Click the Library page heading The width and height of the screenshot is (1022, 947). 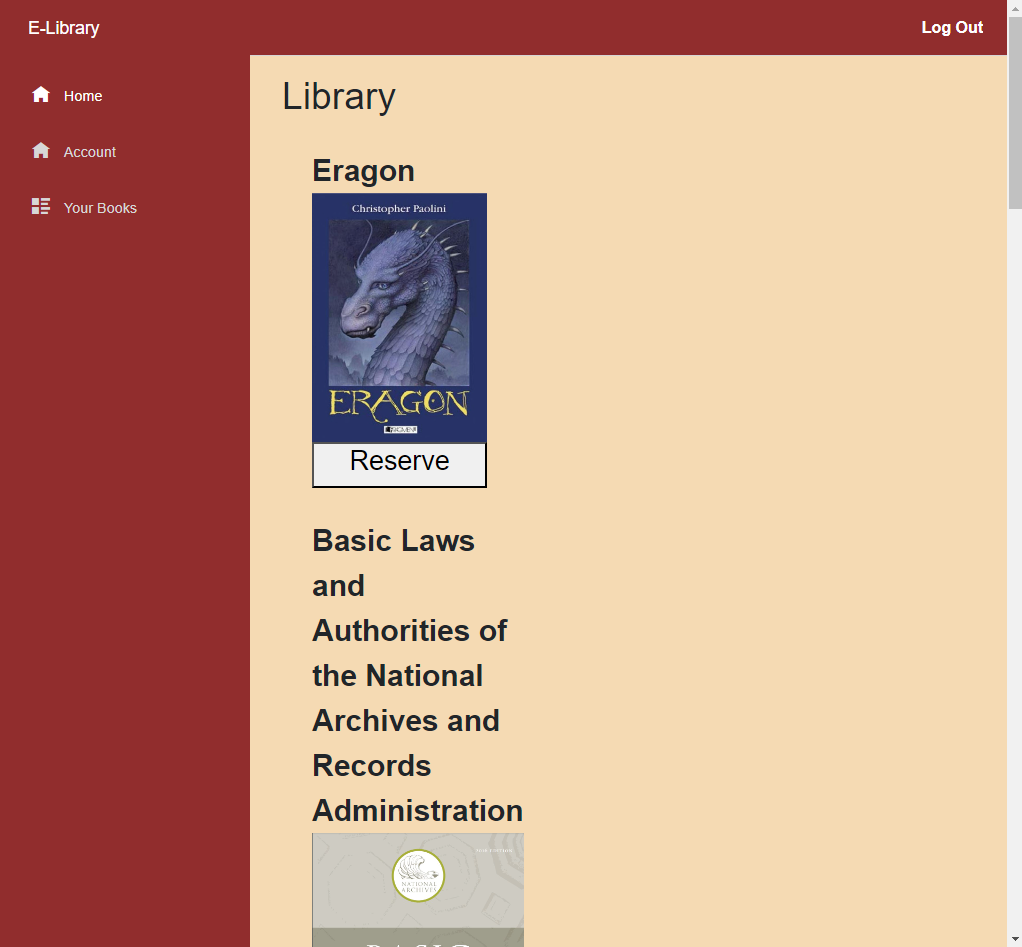coord(339,97)
